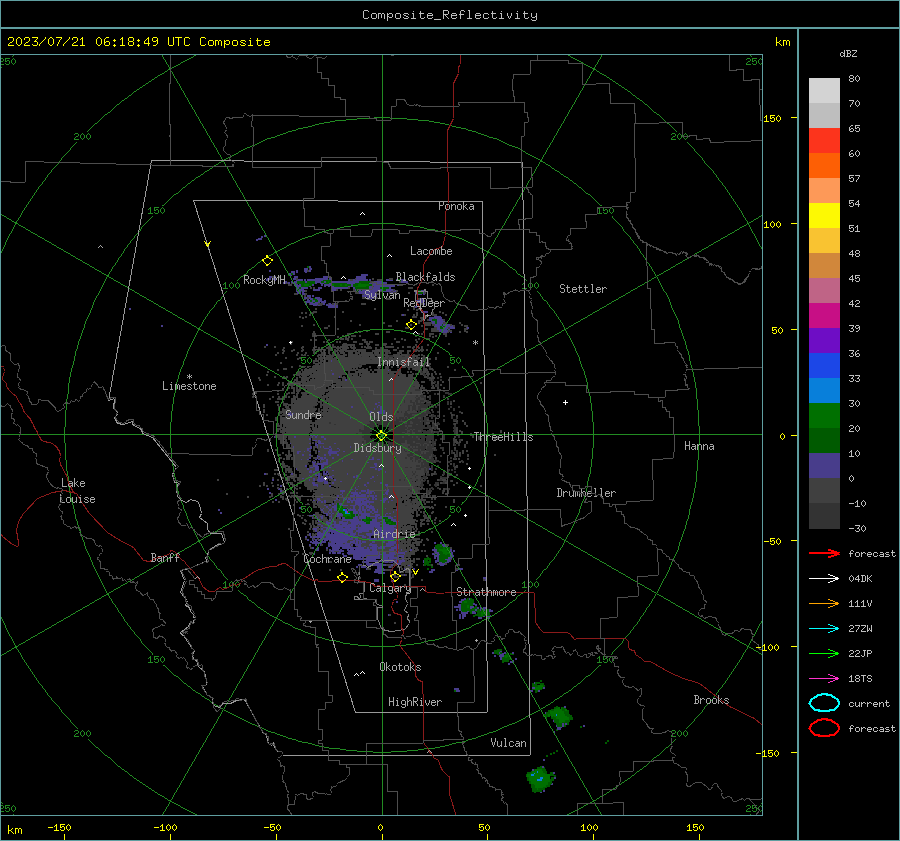
Task: Select the yellow diamond marker beside RockyMH
Action: (x=267, y=261)
